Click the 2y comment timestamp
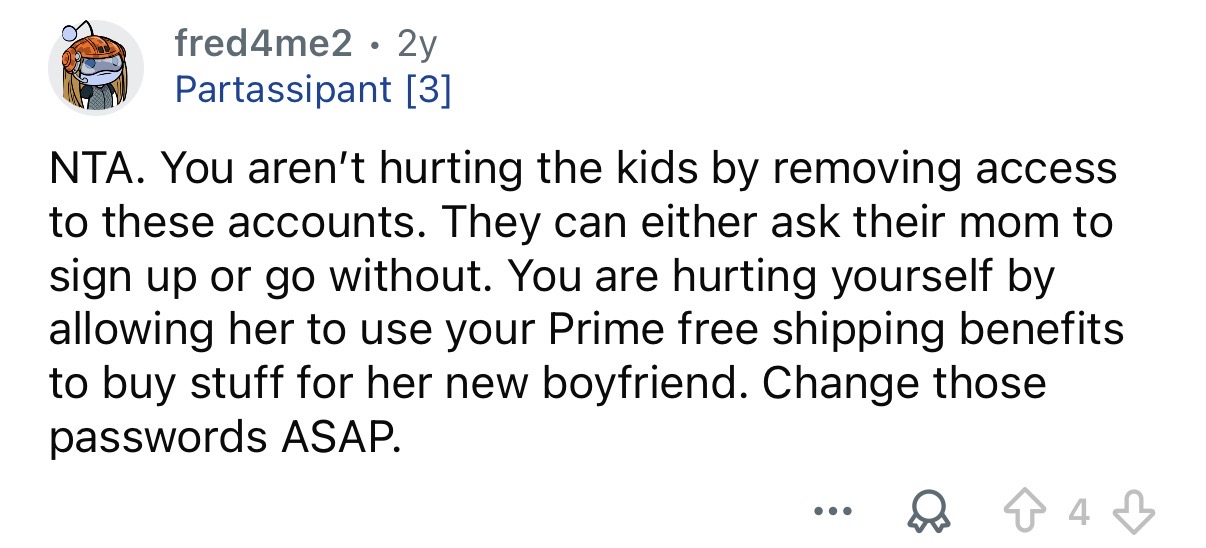Viewport: 1206px width, 548px height. (418, 43)
